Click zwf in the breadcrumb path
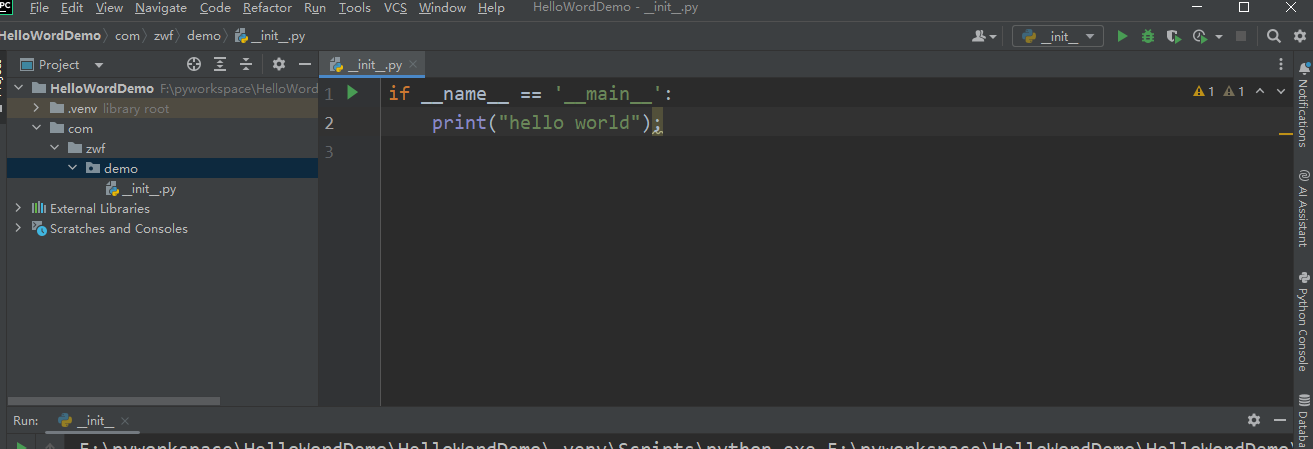This screenshot has width=1313, height=449. pyautogui.click(x=165, y=36)
